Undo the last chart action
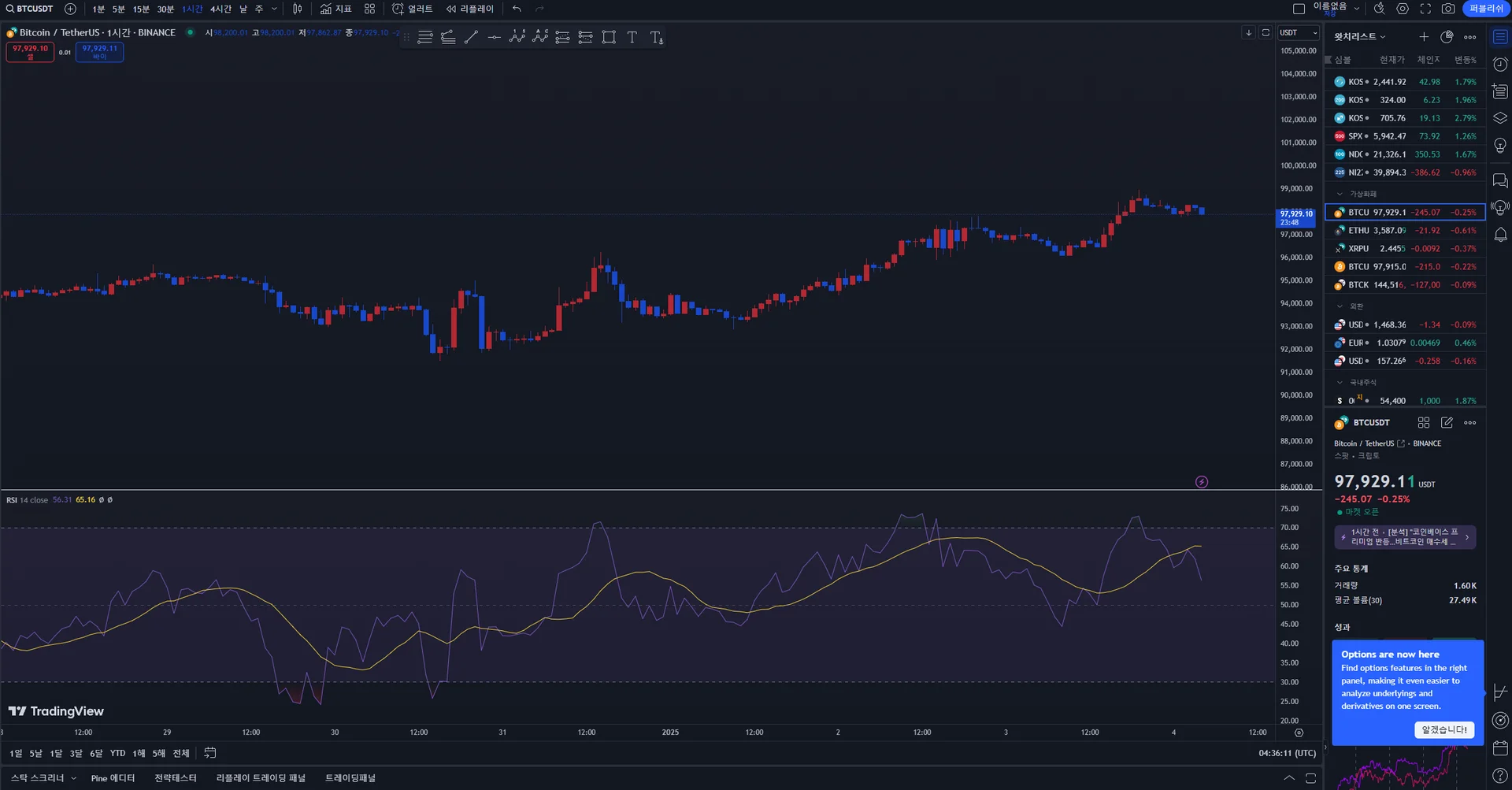Screen dimensions: 1512x790 (x=517, y=9)
